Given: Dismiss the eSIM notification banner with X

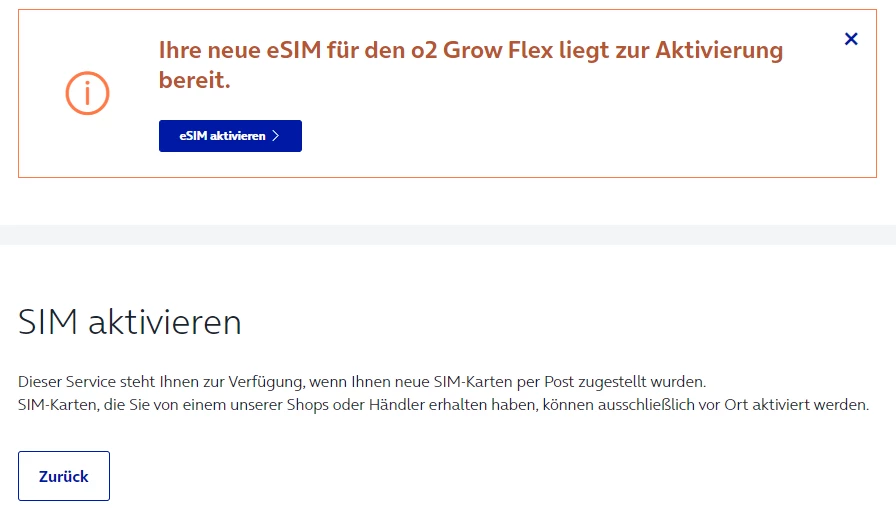Looking at the screenshot, I should (851, 39).
